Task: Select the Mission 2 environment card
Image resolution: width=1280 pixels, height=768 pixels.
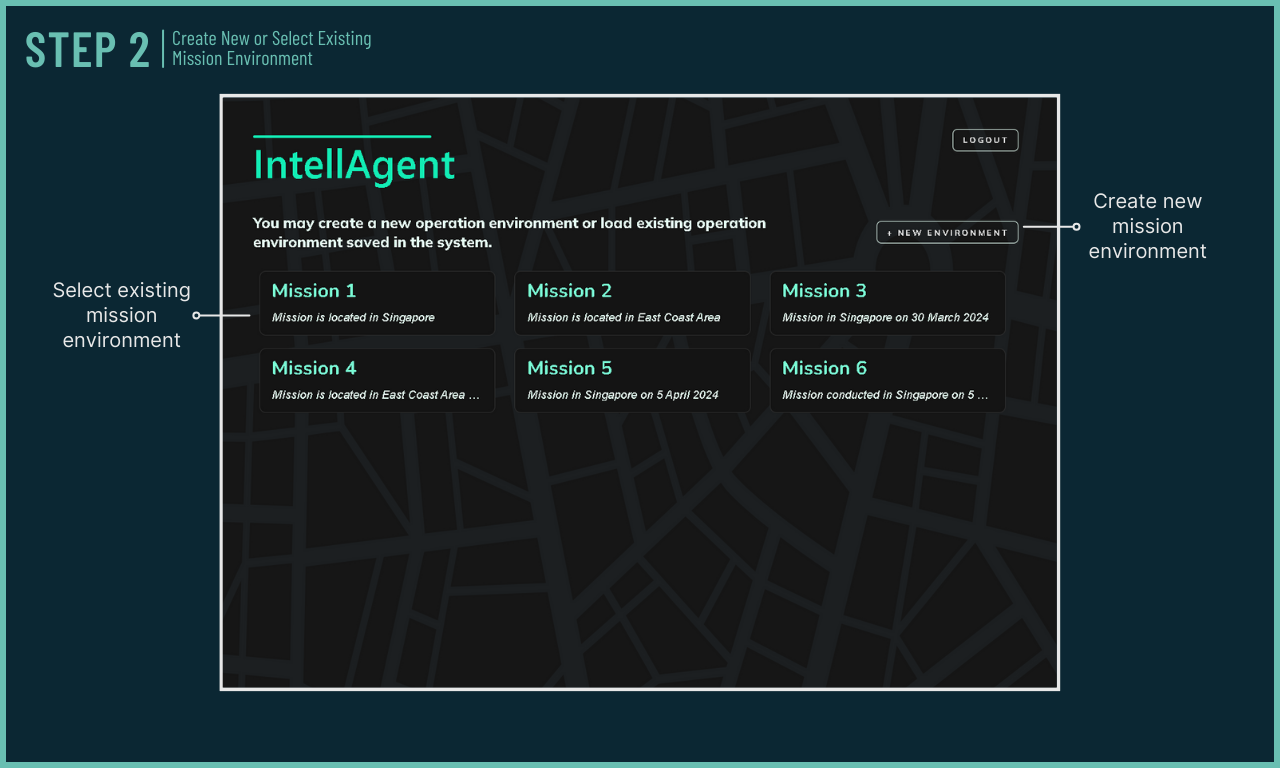Action: click(632, 303)
